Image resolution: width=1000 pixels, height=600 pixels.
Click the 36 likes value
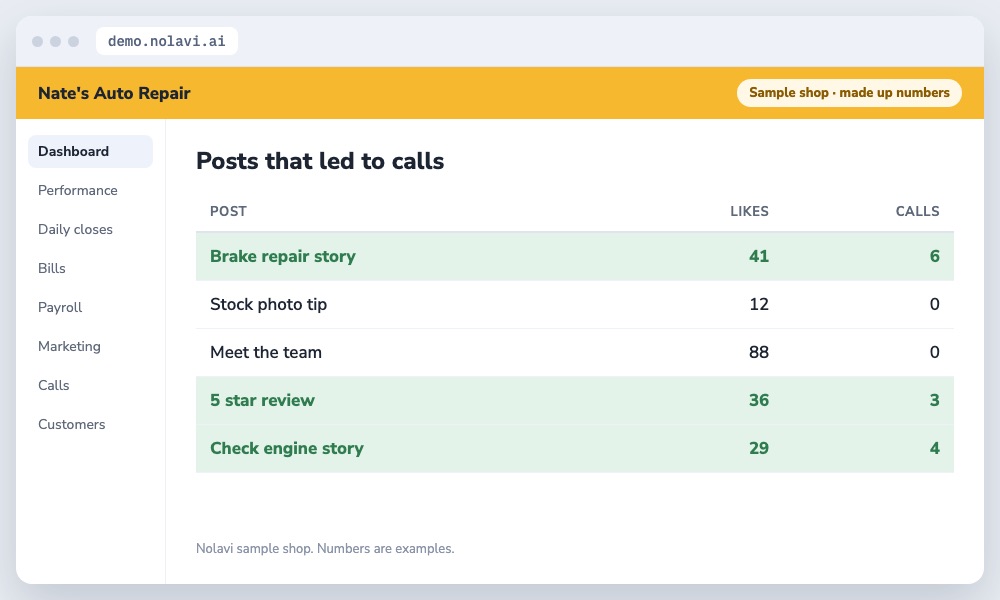[759, 400]
